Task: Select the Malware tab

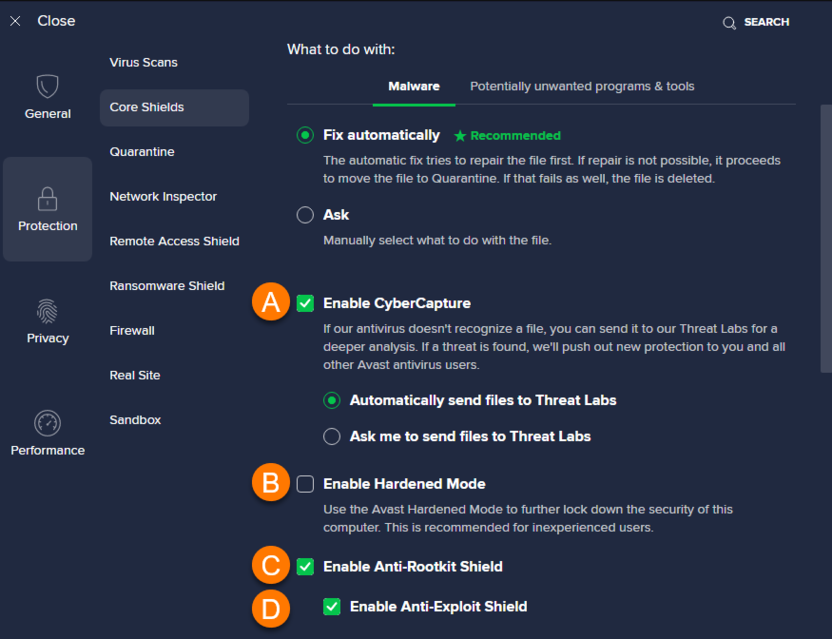Action: coord(414,86)
